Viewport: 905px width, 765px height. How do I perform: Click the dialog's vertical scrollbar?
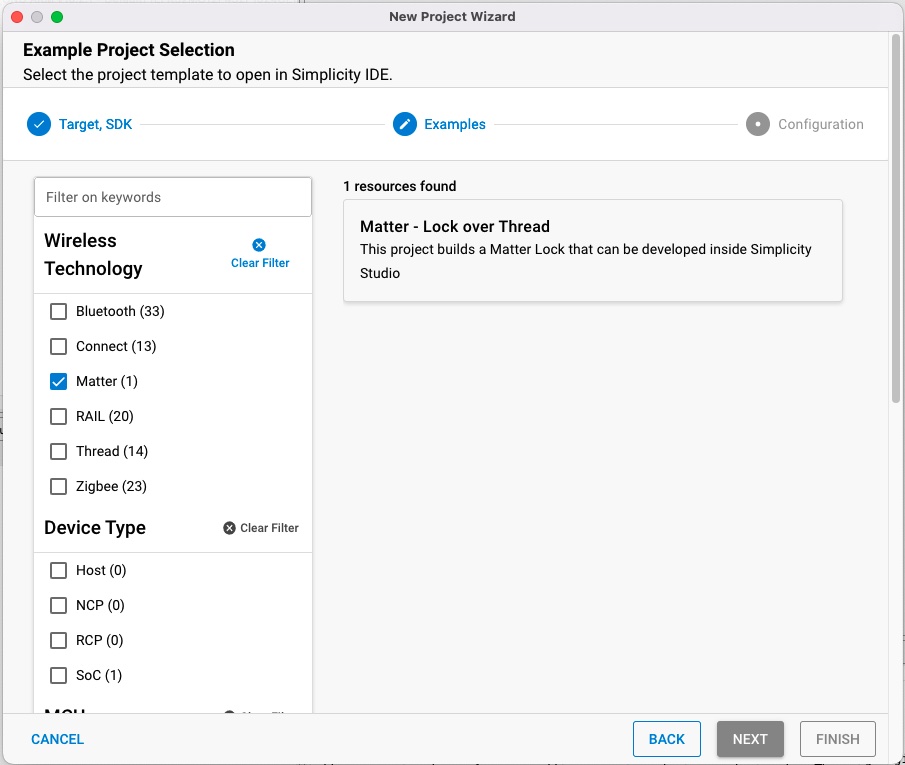896,219
